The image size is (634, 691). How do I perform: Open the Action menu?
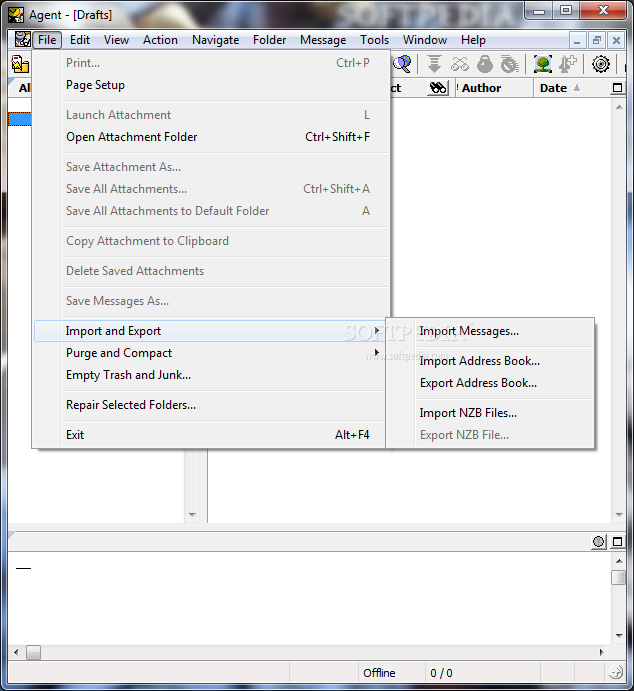160,40
